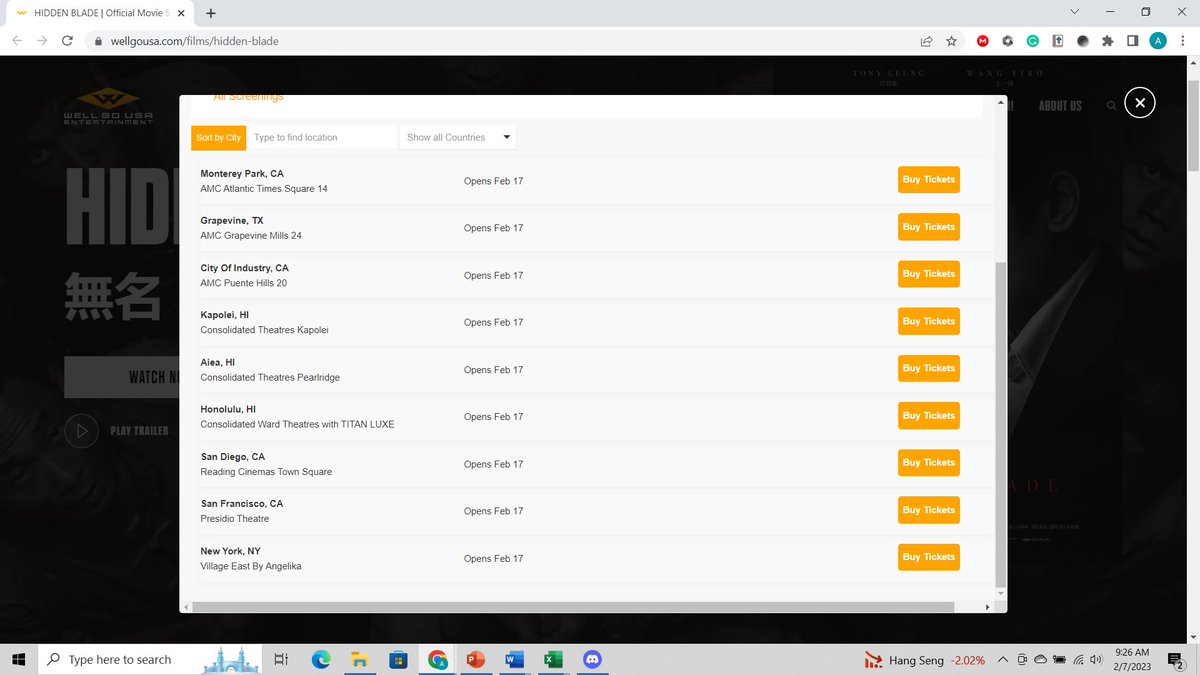Image resolution: width=1200 pixels, height=675 pixels.
Task: Buy Tickets for New York, NY
Action: pyautogui.click(x=929, y=557)
